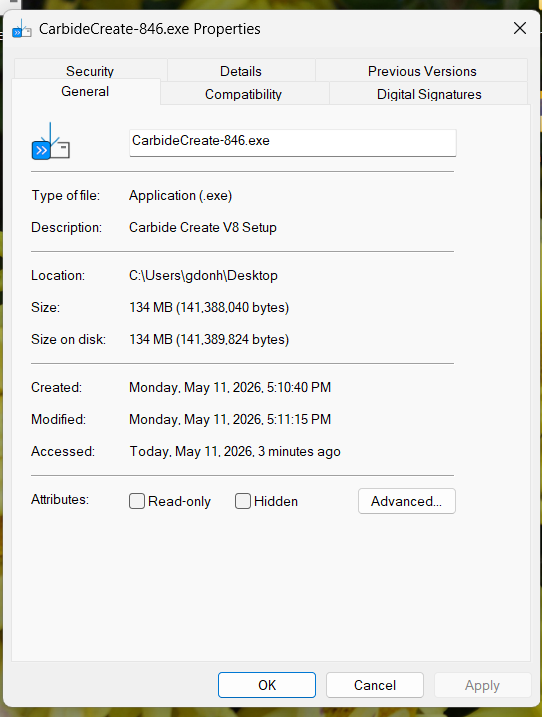Click the Accessed label
Viewport: 542px width, 717px height.
[63, 451]
